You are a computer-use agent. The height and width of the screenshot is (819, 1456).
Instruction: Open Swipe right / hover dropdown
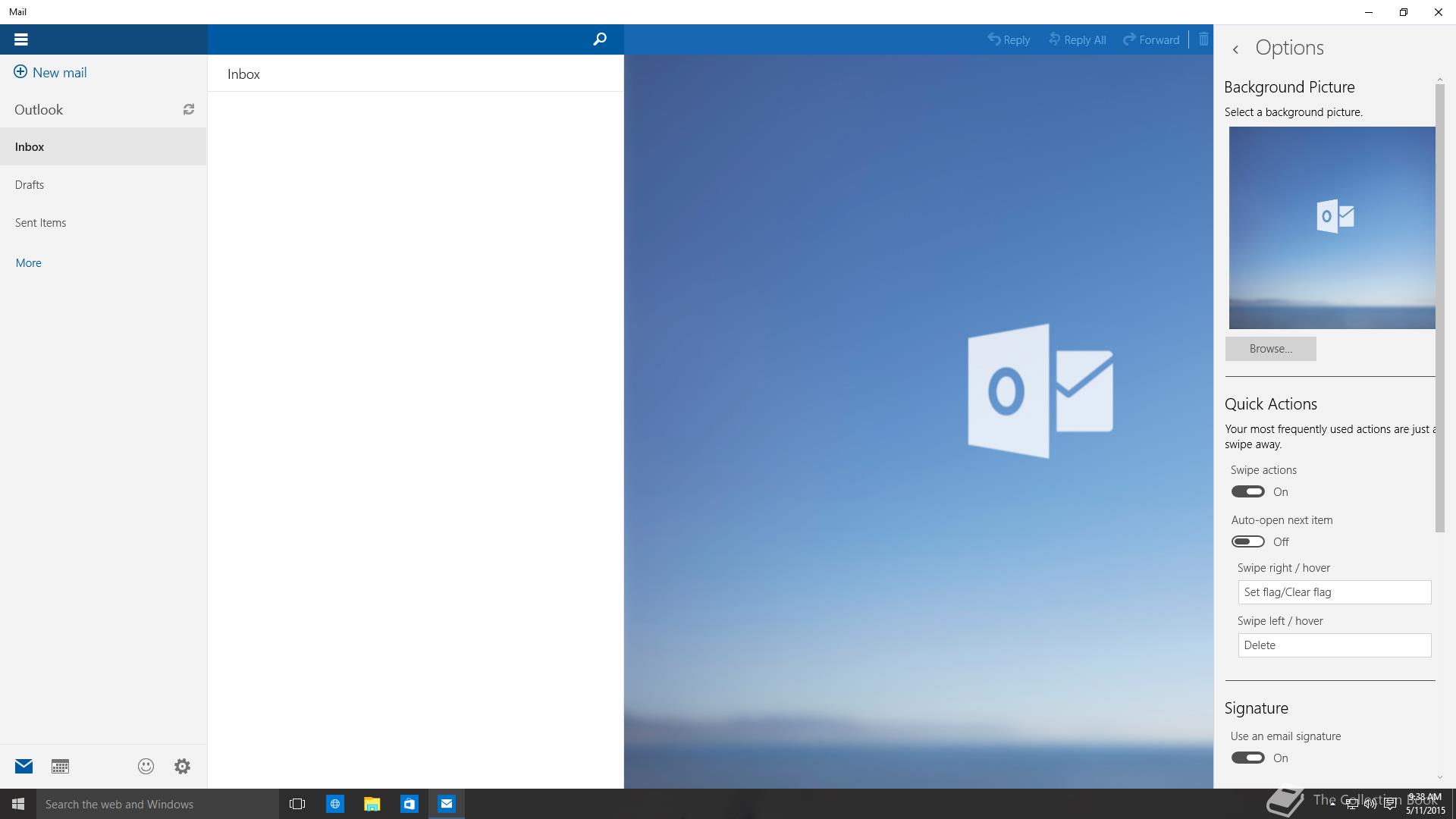[1334, 592]
